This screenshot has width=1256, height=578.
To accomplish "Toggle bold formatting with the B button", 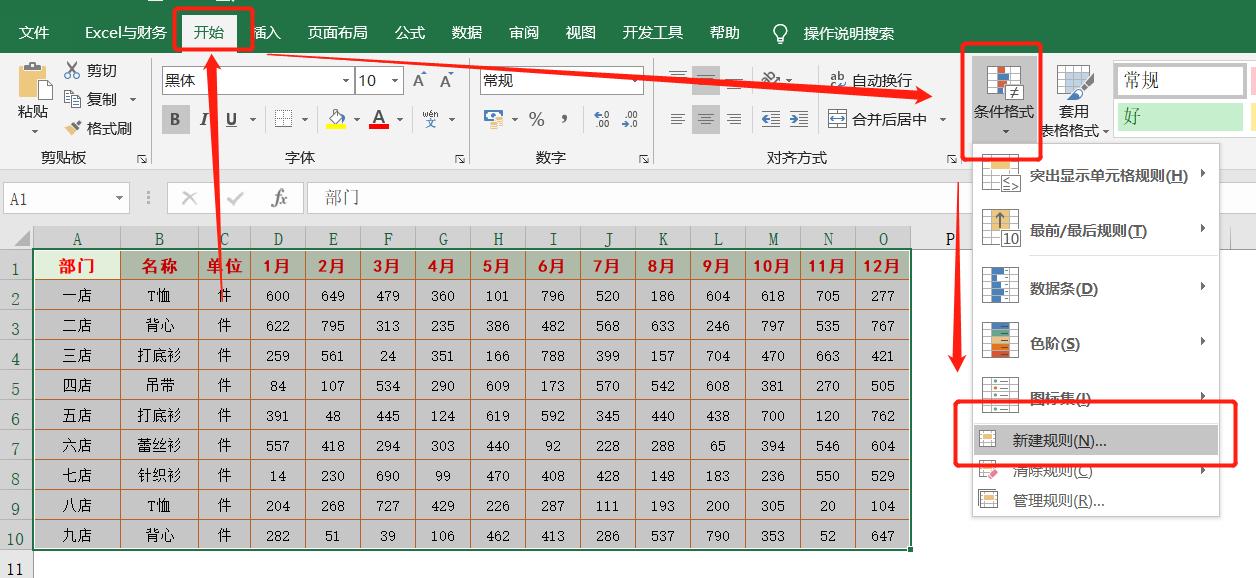I will click(175, 119).
